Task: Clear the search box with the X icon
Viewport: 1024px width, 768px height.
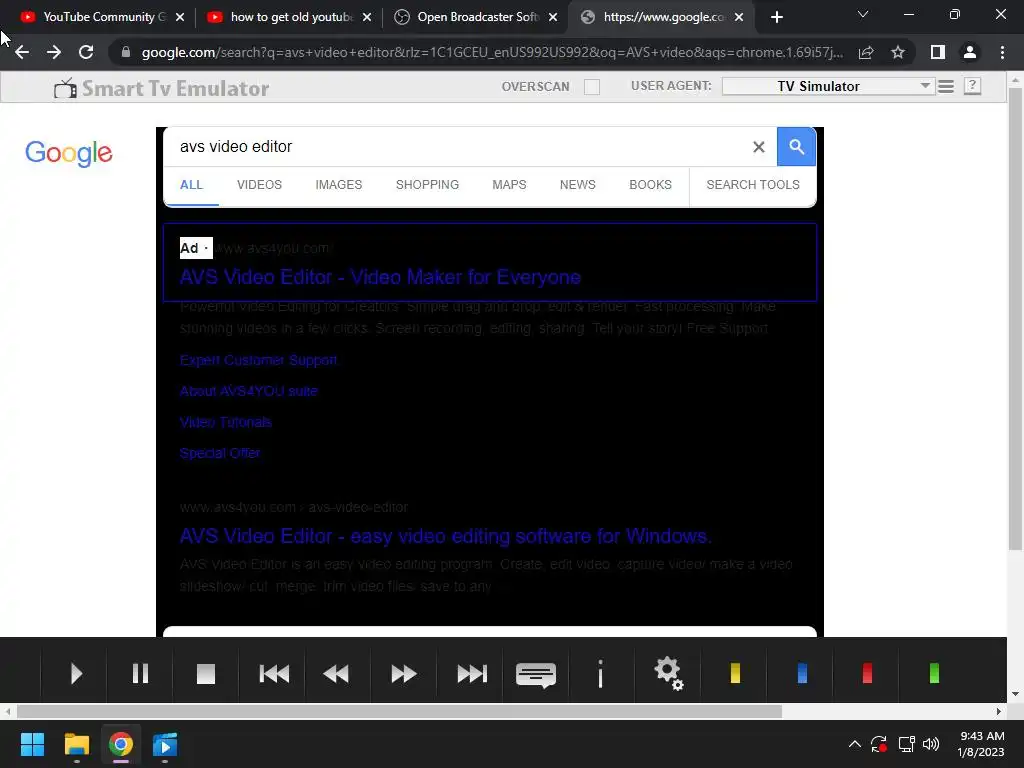Action: point(758,147)
